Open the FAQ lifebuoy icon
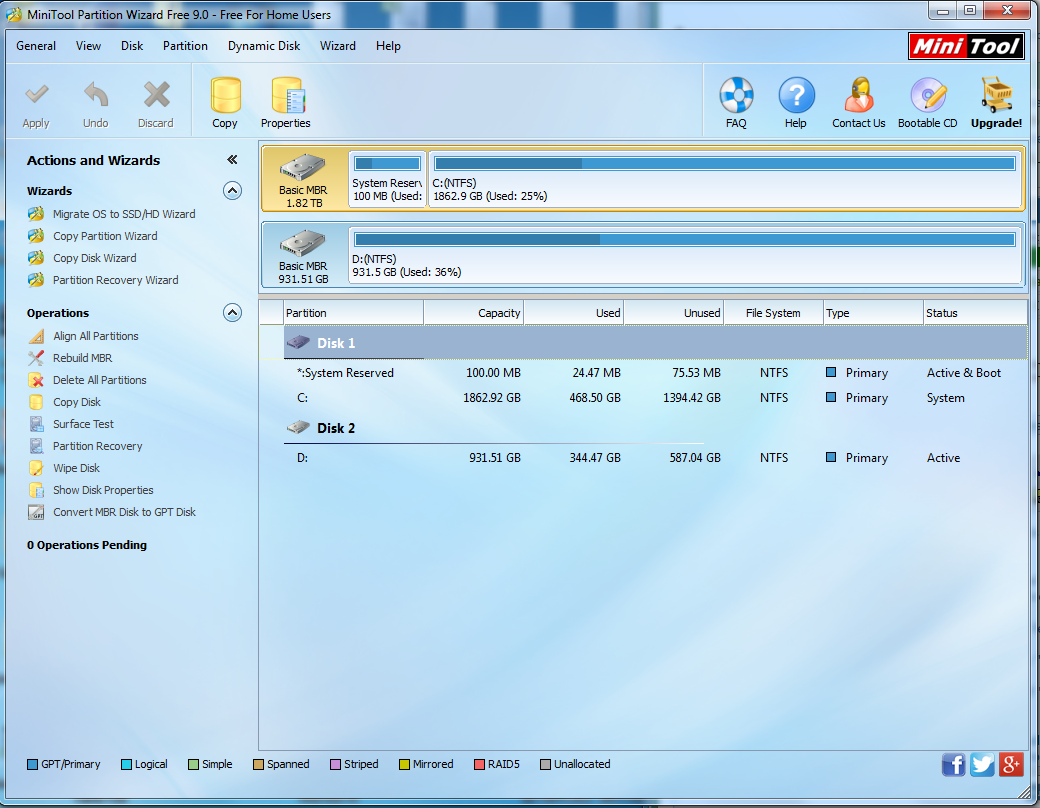This screenshot has height=808, width=1040. [736, 95]
